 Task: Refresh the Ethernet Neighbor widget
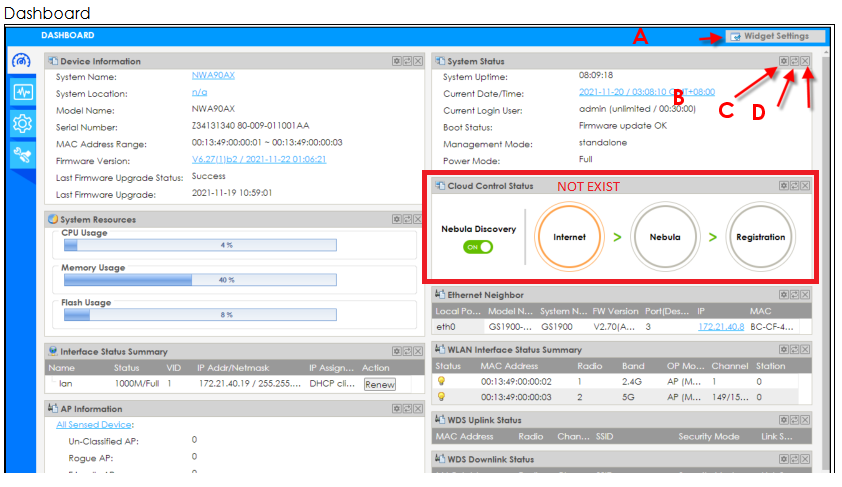[x=795, y=295]
